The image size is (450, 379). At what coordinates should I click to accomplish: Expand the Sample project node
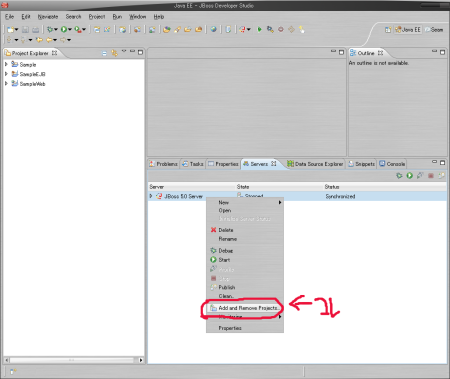pos(6,64)
